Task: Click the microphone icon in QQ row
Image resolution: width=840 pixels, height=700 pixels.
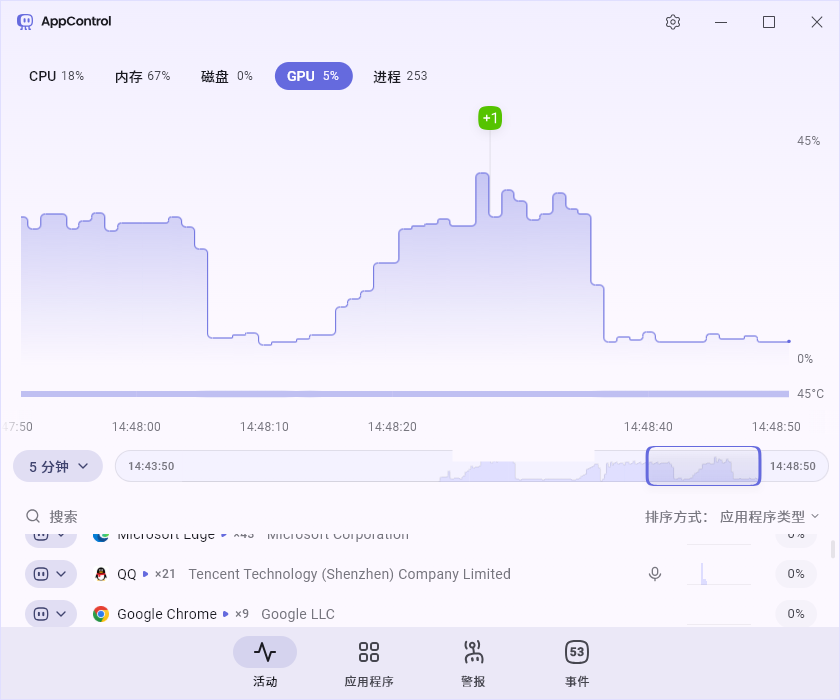Action: pyautogui.click(x=655, y=574)
